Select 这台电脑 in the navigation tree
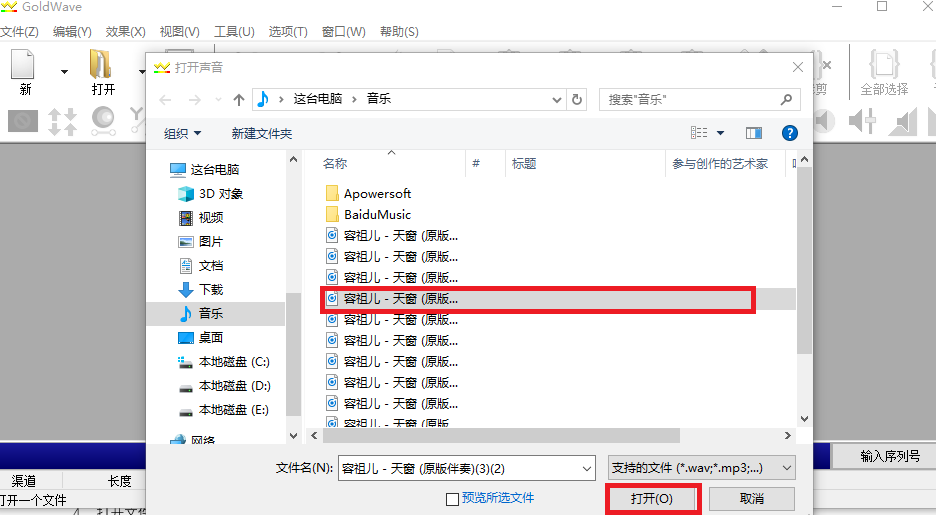The width and height of the screenshot is (936, 515). (205, 169)
